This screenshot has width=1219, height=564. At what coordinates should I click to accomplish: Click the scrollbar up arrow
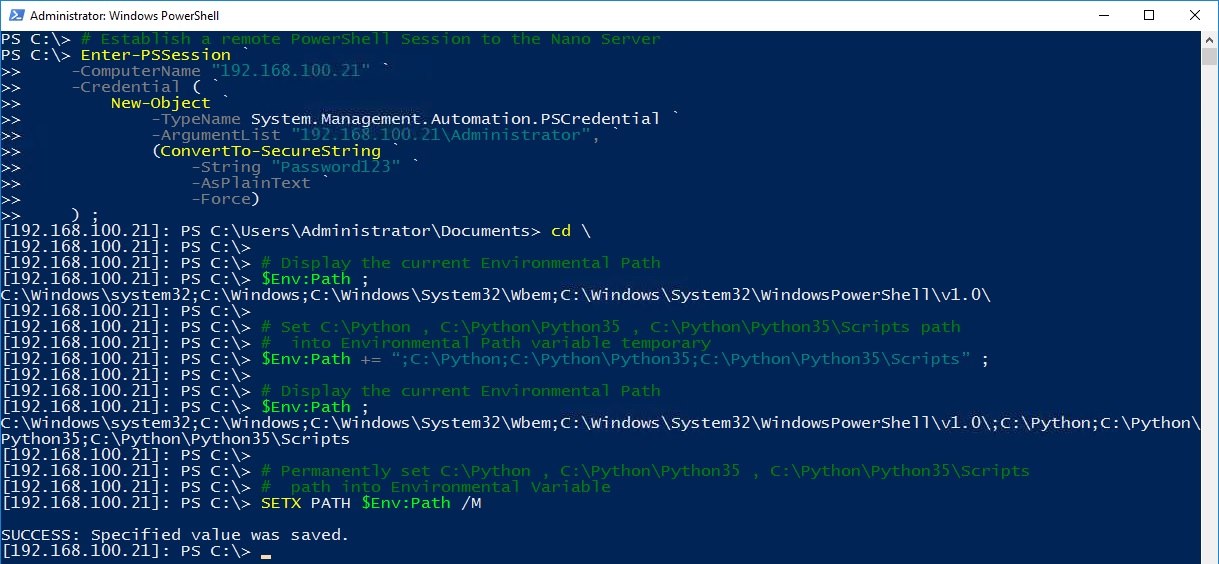1209,39
